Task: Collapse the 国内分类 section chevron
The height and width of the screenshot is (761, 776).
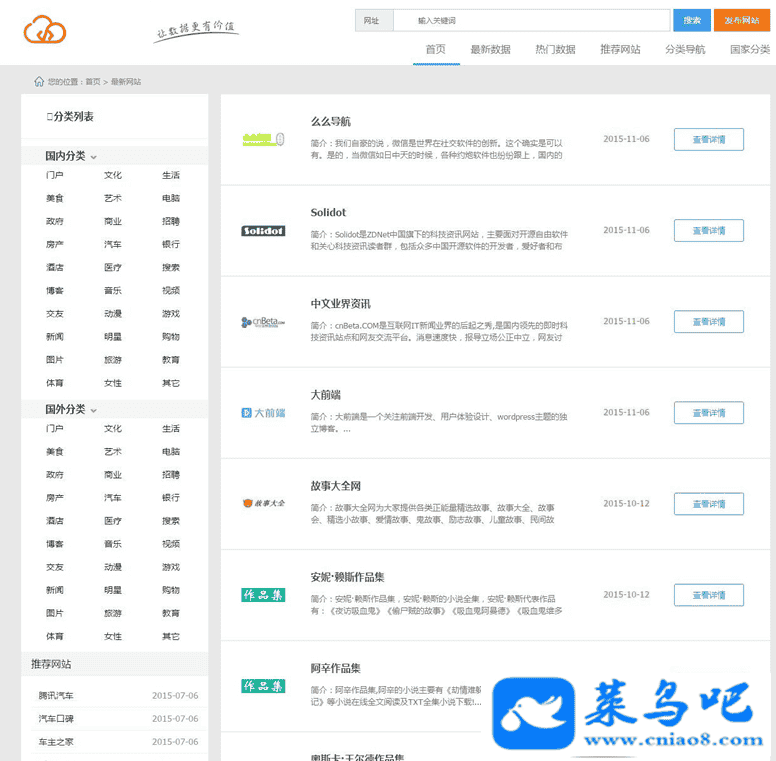Action: pyautogui.click(x=94, y=157)
